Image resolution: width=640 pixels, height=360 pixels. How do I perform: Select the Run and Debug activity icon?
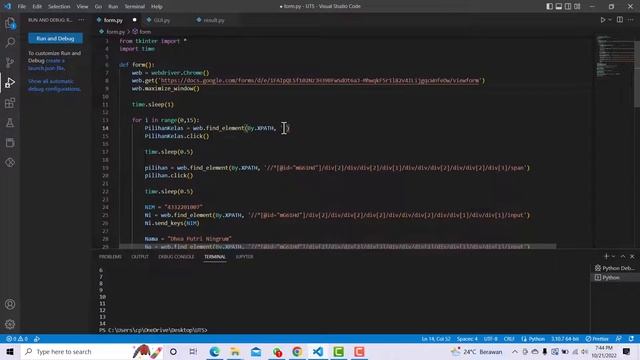pos(10,82)
